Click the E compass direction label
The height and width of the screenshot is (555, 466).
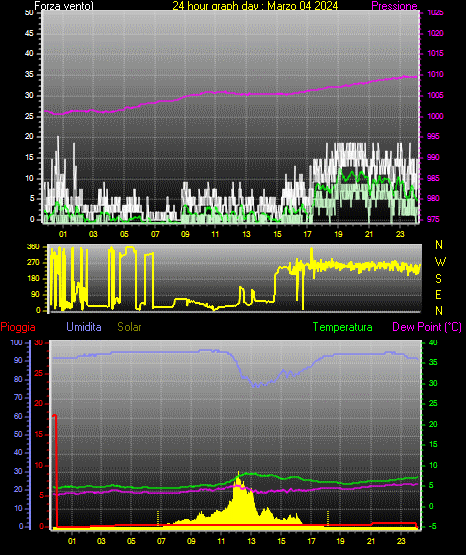click(x=438, y=295)
